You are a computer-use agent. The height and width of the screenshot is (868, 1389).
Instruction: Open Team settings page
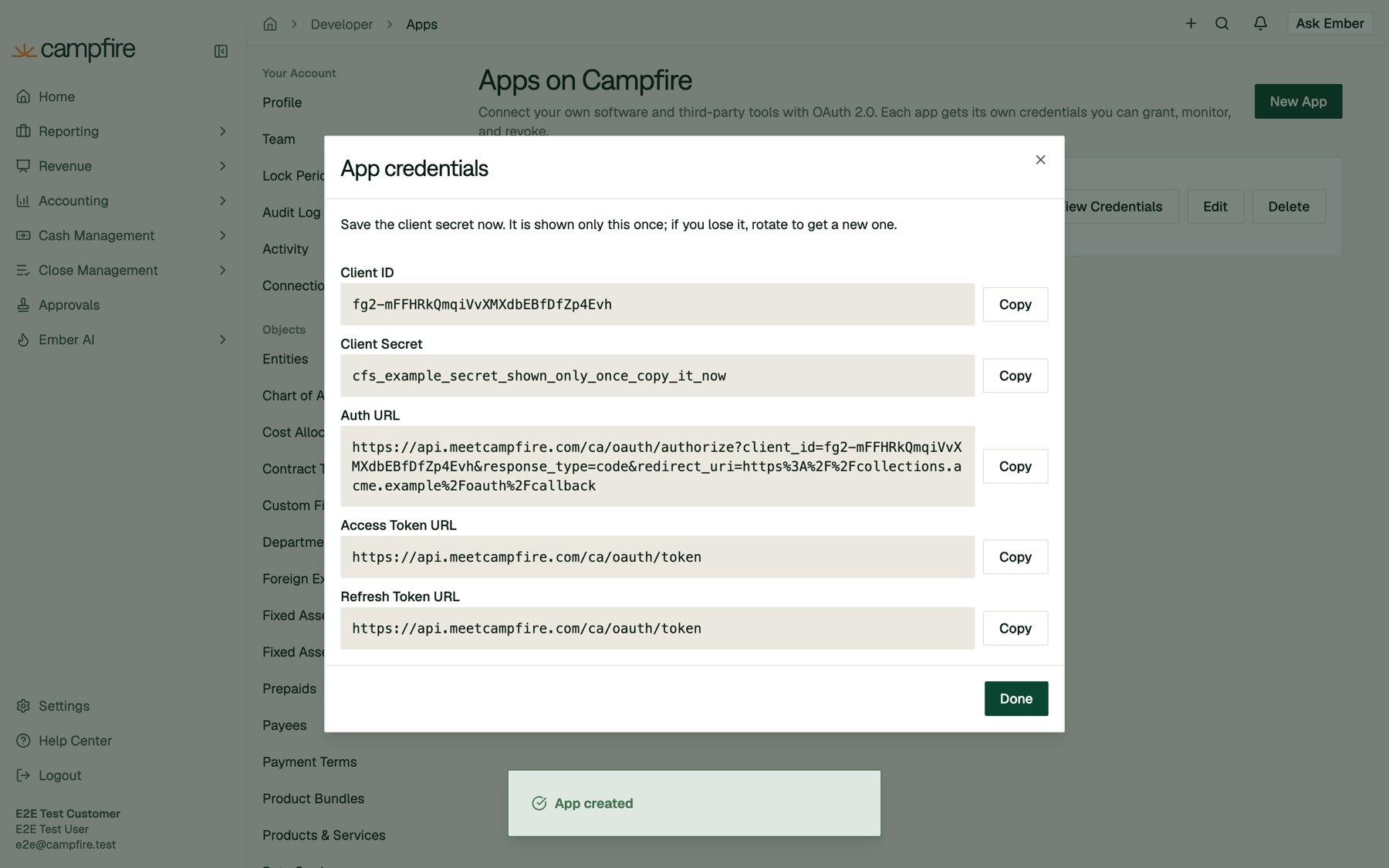tap(279, 139)
